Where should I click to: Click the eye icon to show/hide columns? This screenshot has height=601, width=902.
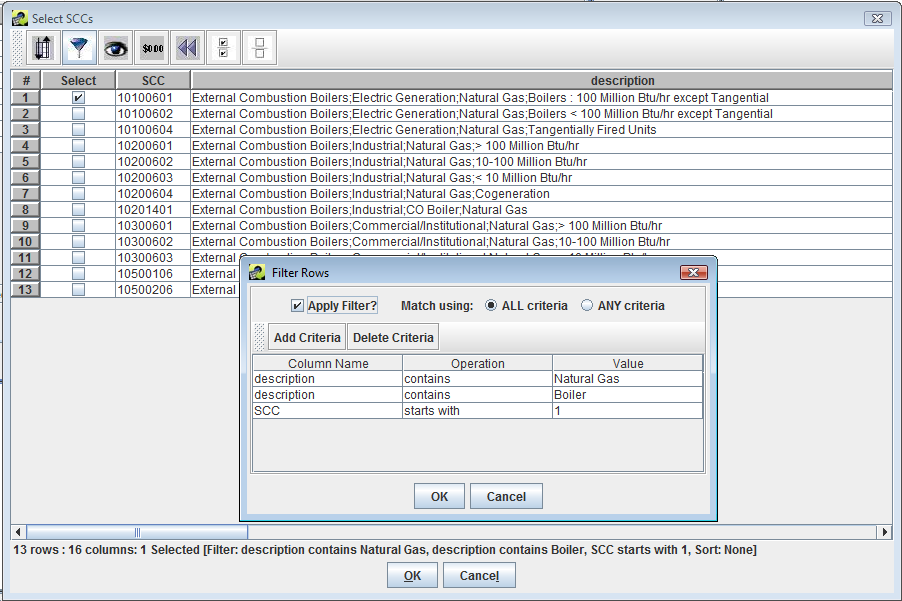[114, 47]
